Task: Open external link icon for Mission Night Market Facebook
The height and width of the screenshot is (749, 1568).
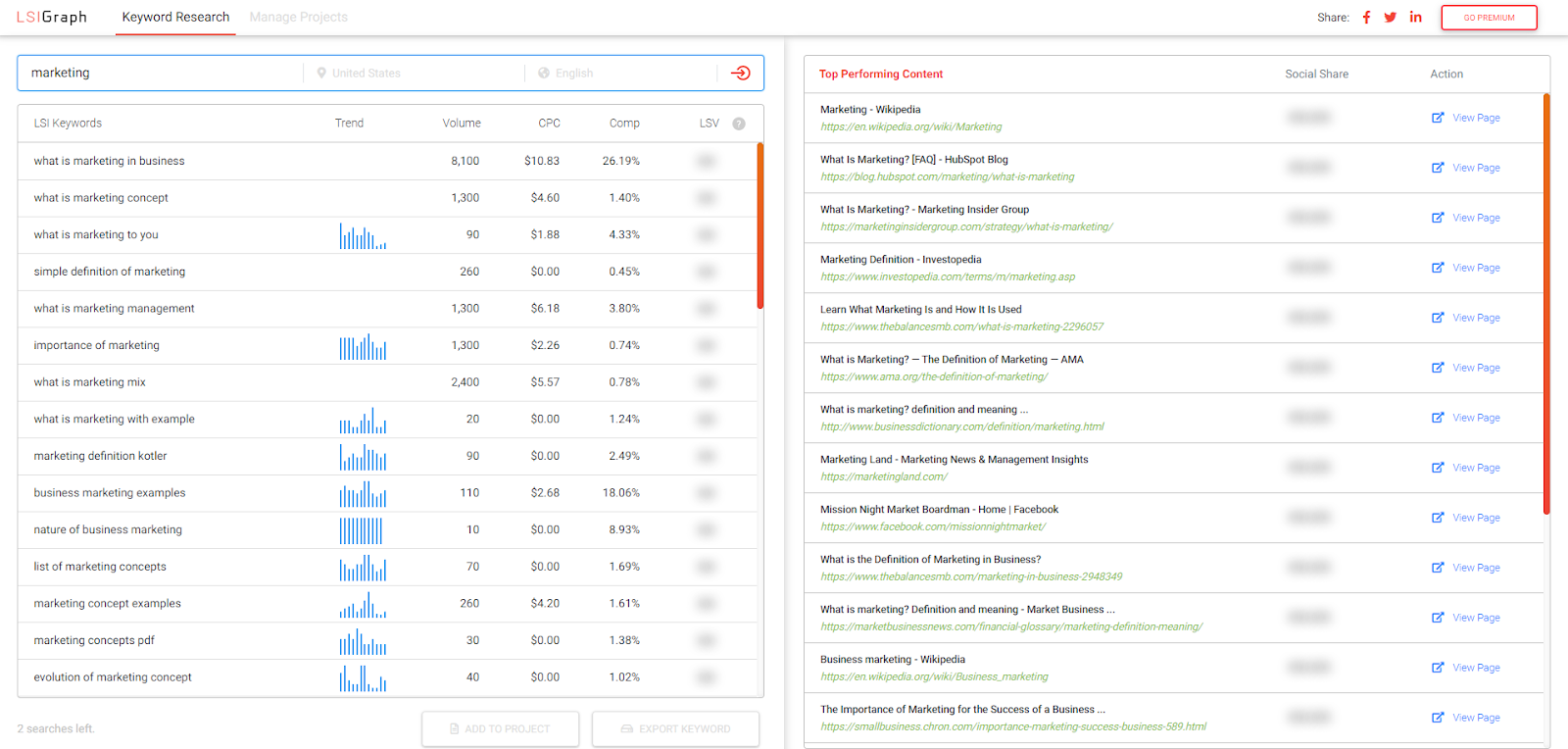Action: pyautogui.click(x=1438, y=518)
